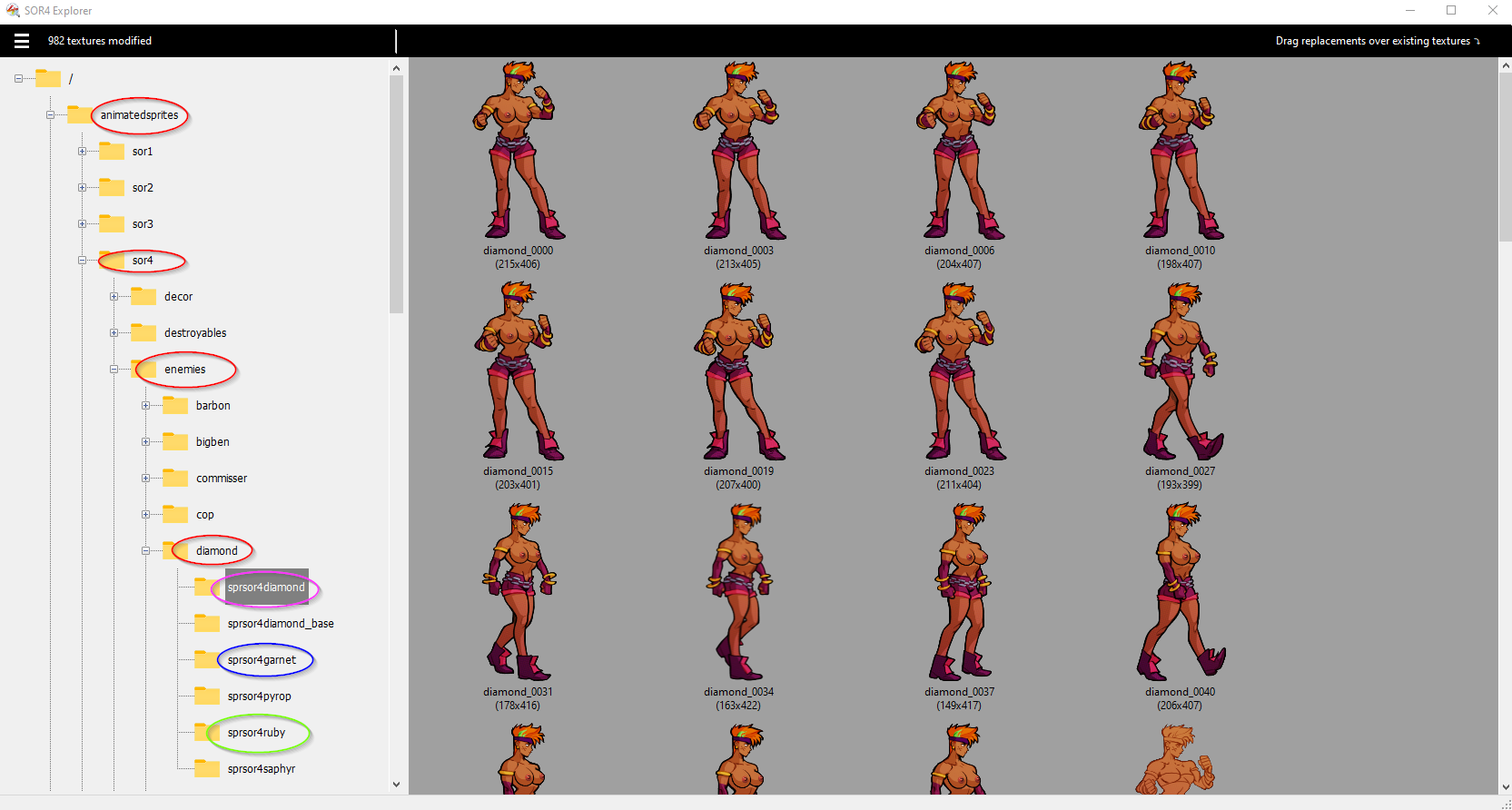The height and width of the screenshot is (810, 1512).
Task: Expand the cop folder
Action: [x=145, y=515]
